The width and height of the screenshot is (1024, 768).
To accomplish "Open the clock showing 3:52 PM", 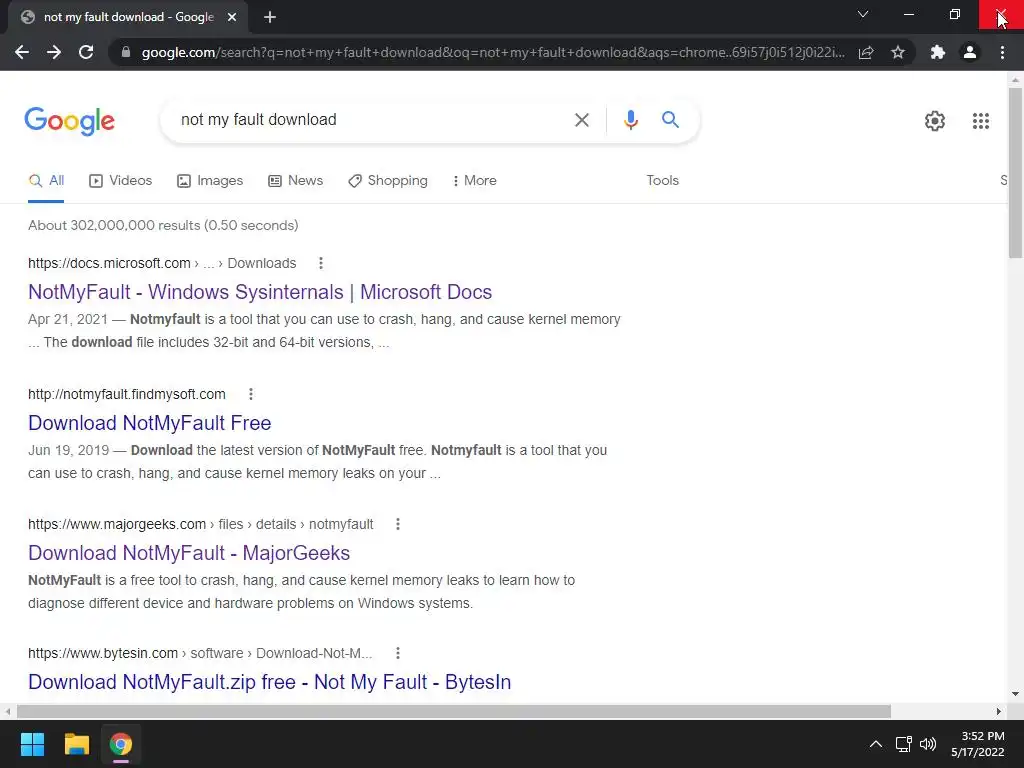I will click(x=978, y=744).
